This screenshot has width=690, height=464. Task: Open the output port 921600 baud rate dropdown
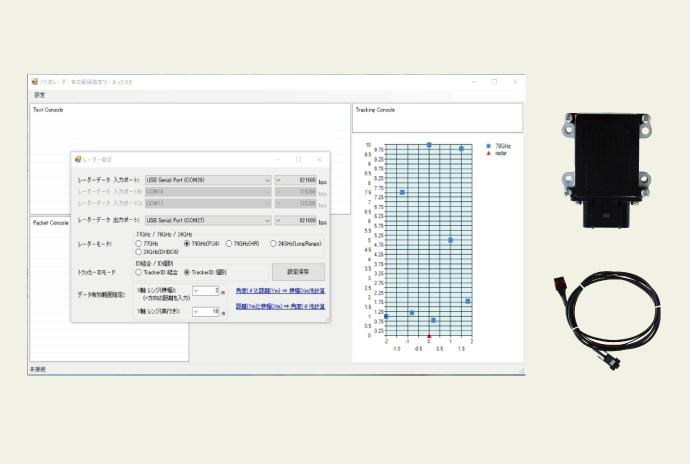295,220
